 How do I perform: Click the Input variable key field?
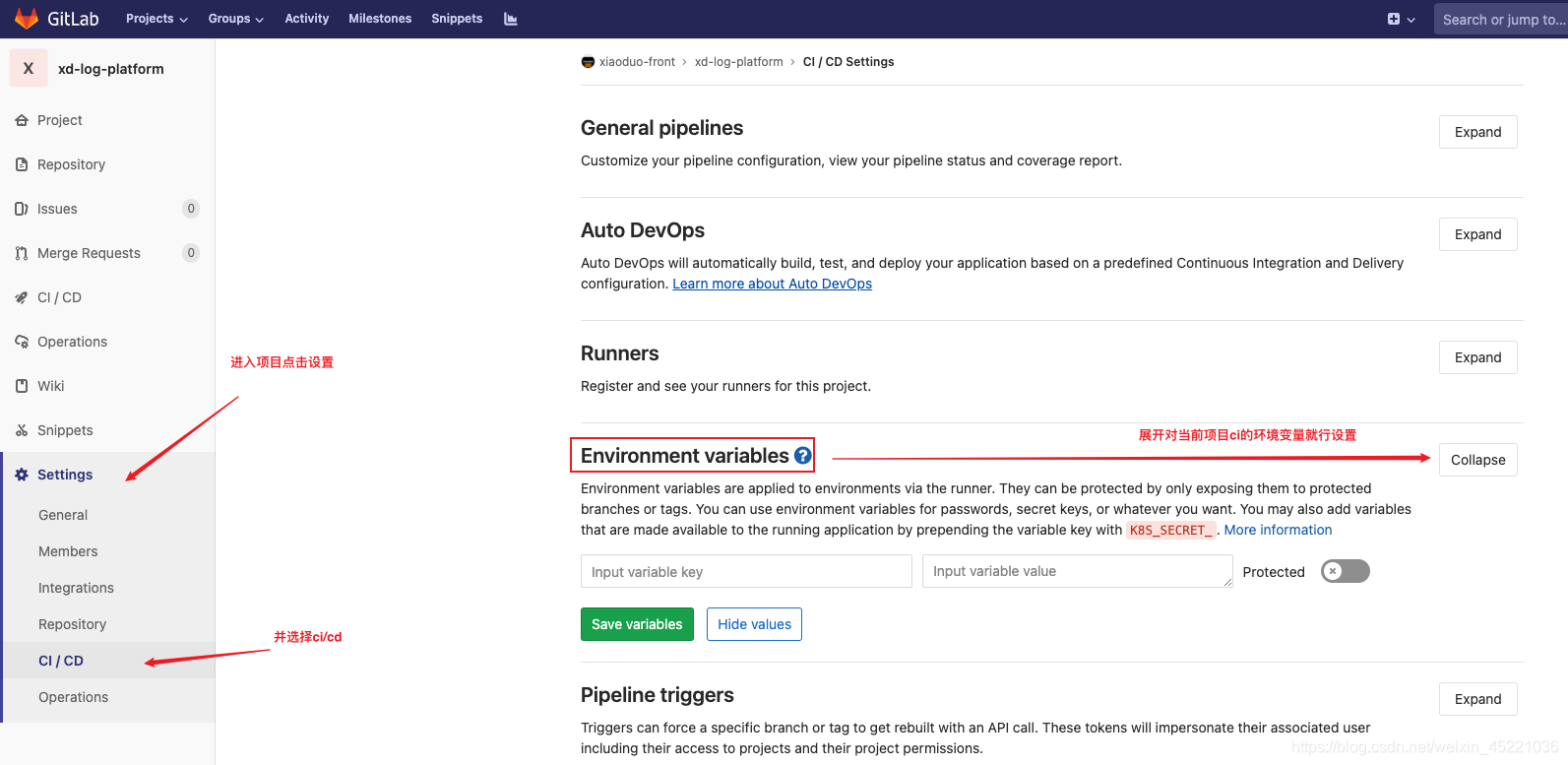[746, 572]
